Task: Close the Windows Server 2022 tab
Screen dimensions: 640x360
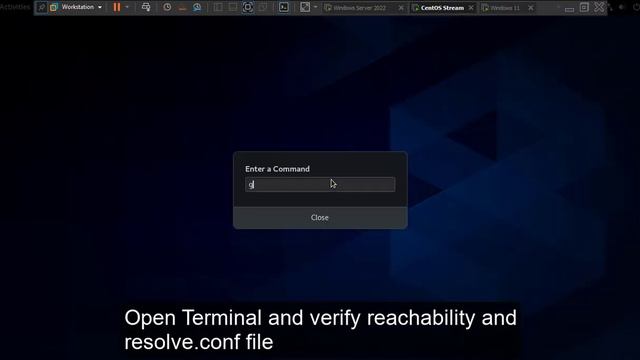Action: pyautogui.click(x=401, y=8)
